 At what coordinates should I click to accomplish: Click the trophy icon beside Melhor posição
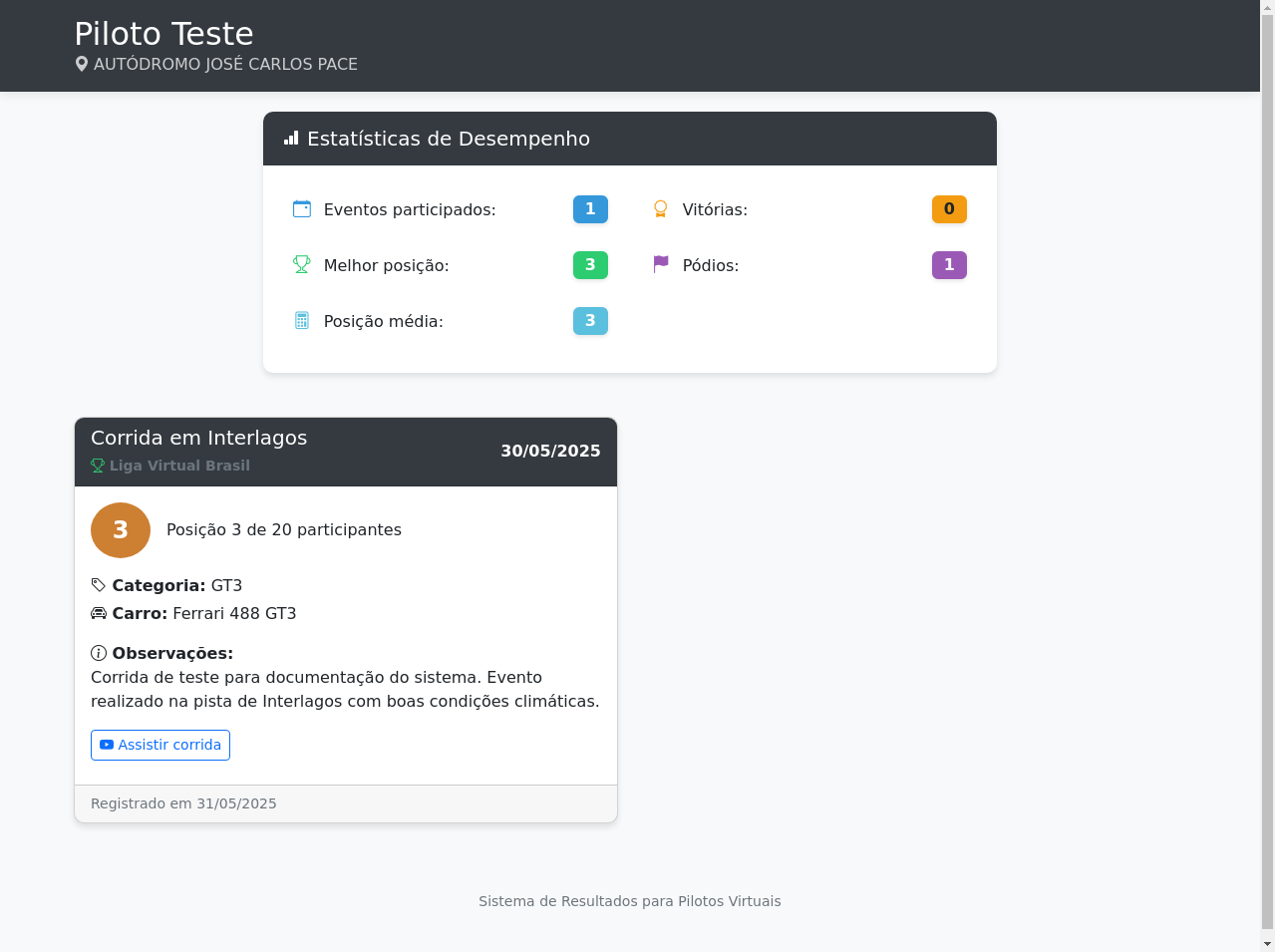(302, 264)
